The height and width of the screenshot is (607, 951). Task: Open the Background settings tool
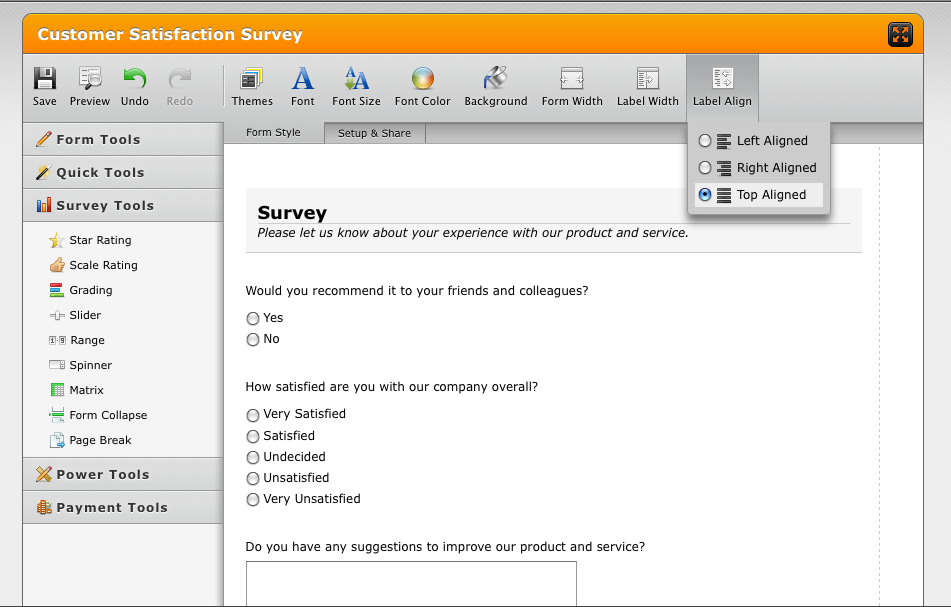(x=495, y=80)
